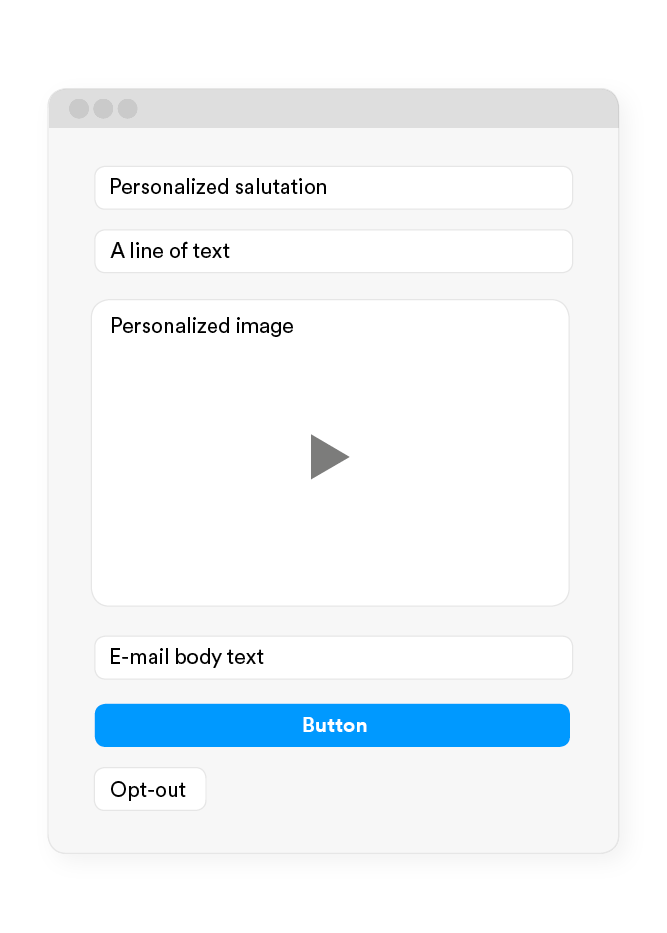This screenshot has height=933, width=667.
Task: Click the word 'text' in 'A line of text'
Action: [211, 251]
